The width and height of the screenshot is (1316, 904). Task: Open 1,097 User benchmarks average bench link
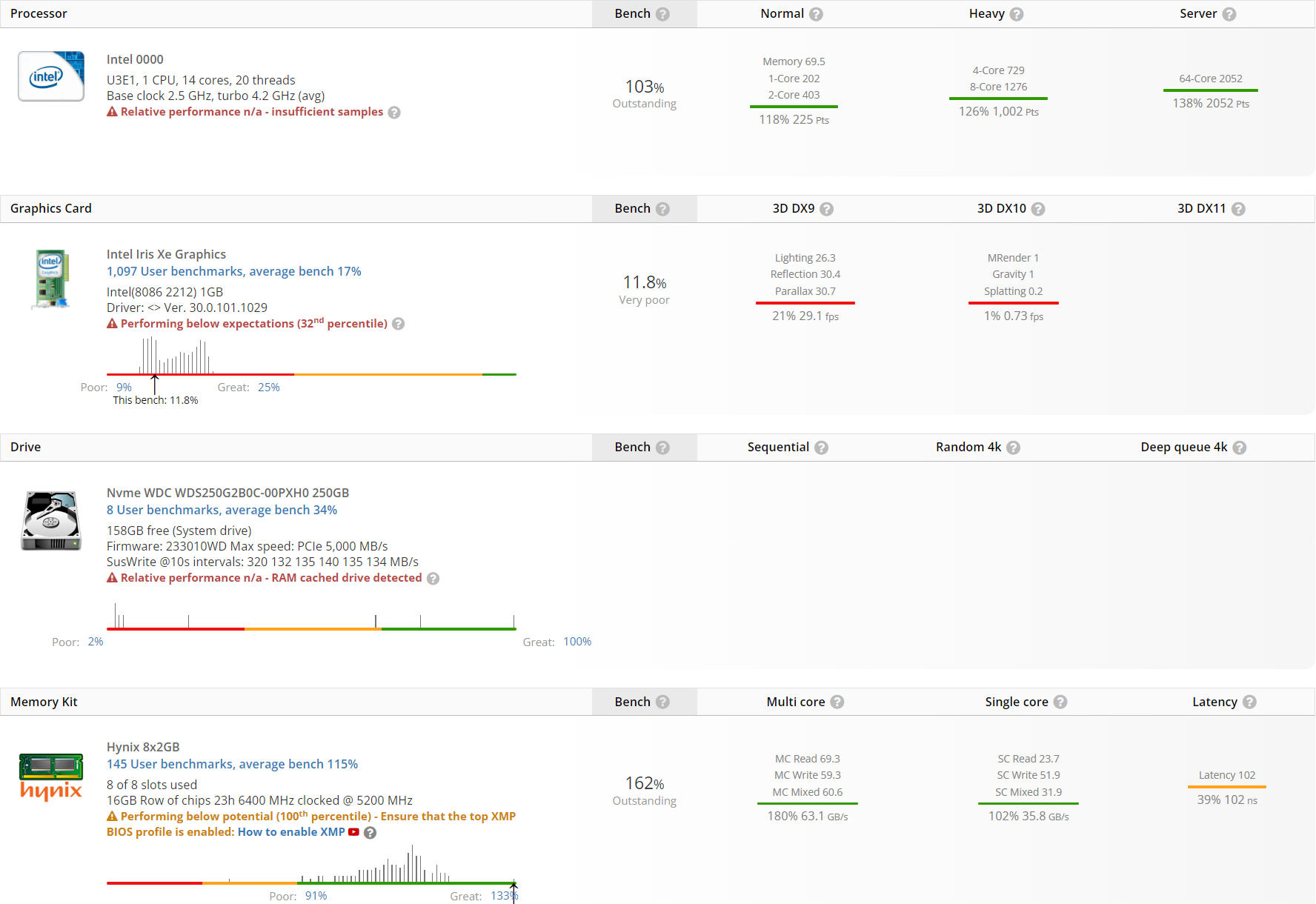pyautogui.click(x=233, y=271)
